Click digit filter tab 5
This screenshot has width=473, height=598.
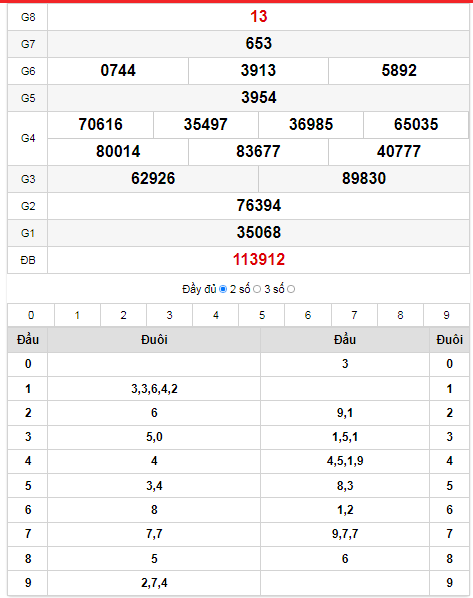click(x=262, y=315)
